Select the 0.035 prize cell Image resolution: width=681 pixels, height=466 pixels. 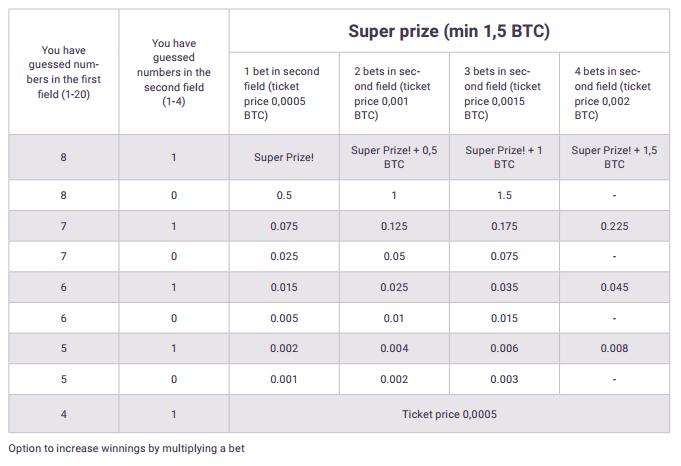(x=504, y=288)
